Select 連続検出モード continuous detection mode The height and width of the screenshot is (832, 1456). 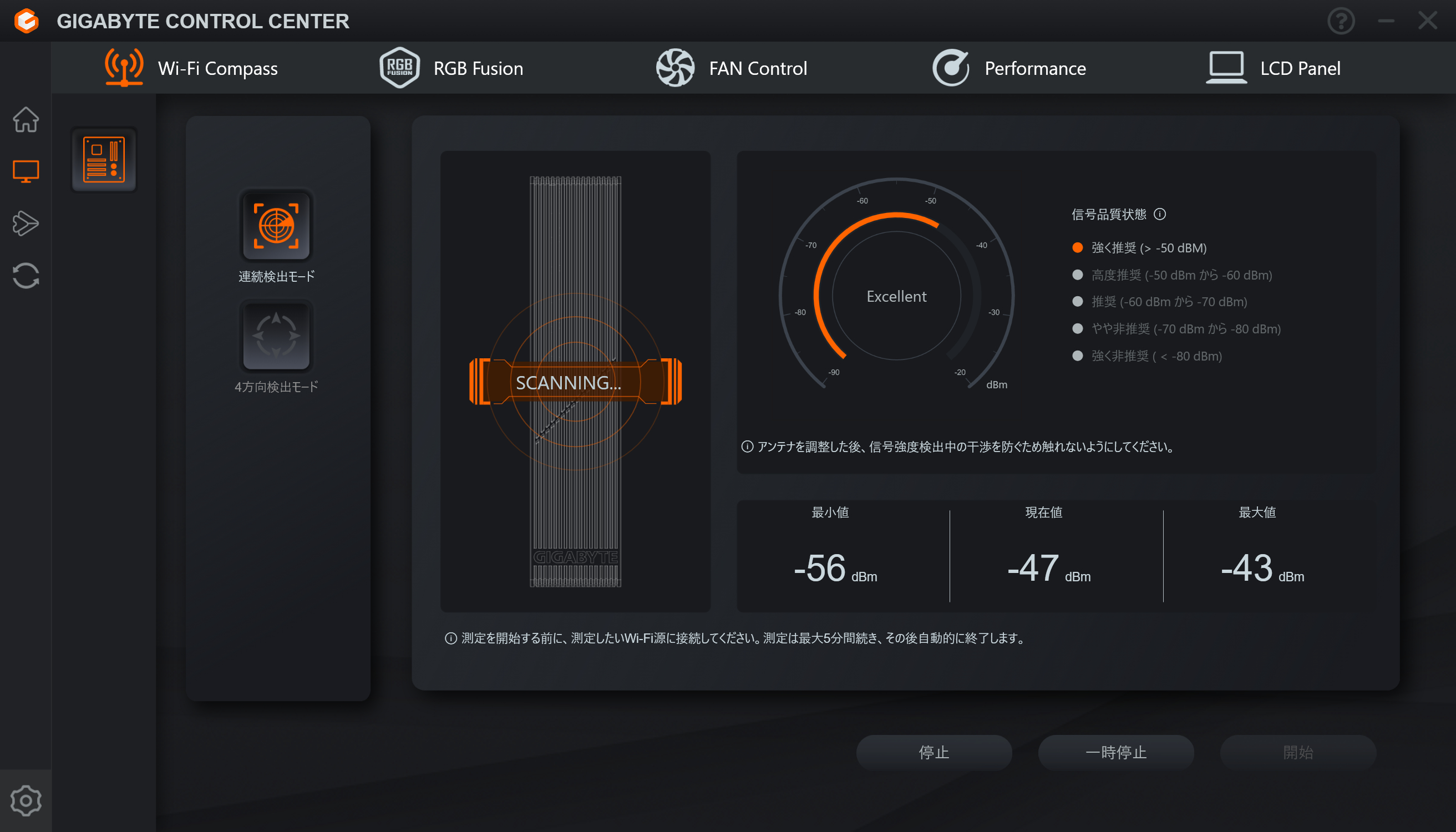(277, 226)
